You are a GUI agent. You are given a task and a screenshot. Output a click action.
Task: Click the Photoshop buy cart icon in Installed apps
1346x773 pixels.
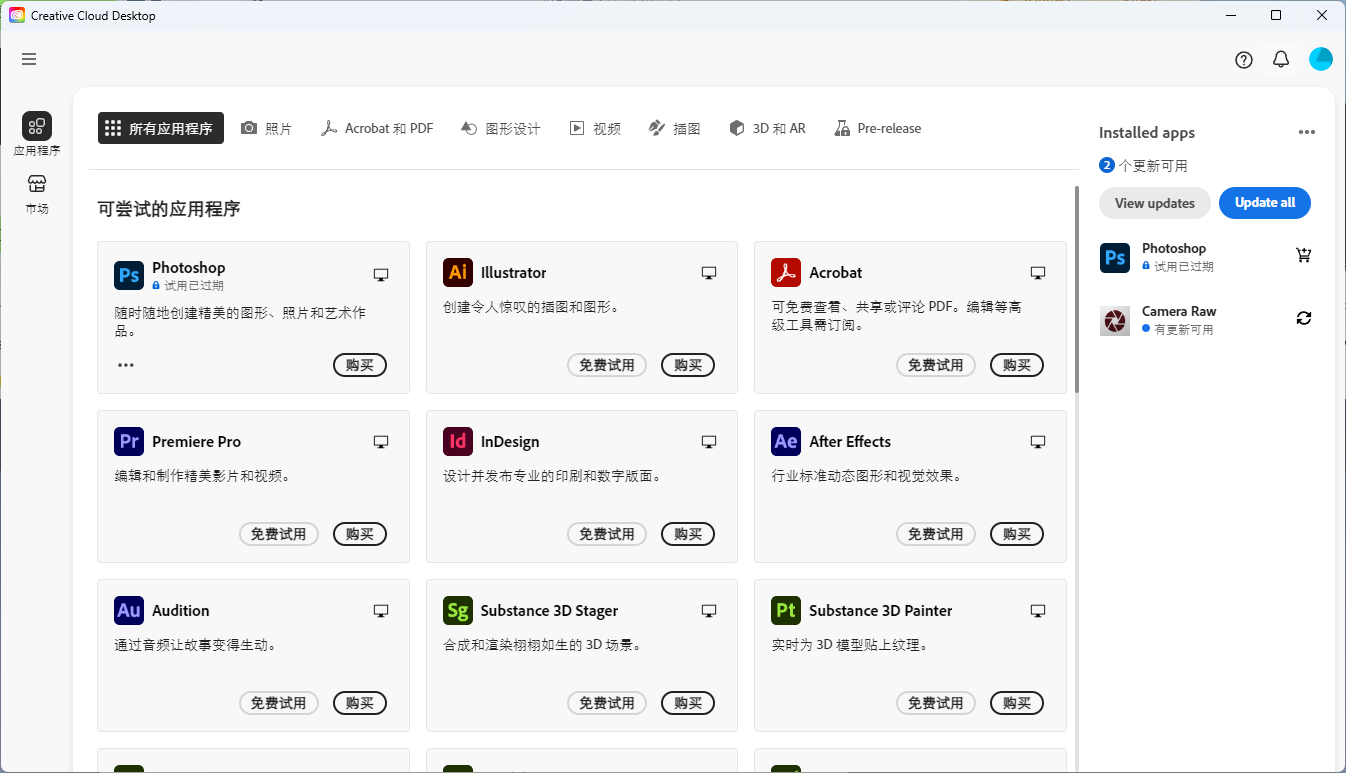point(1304,255)
